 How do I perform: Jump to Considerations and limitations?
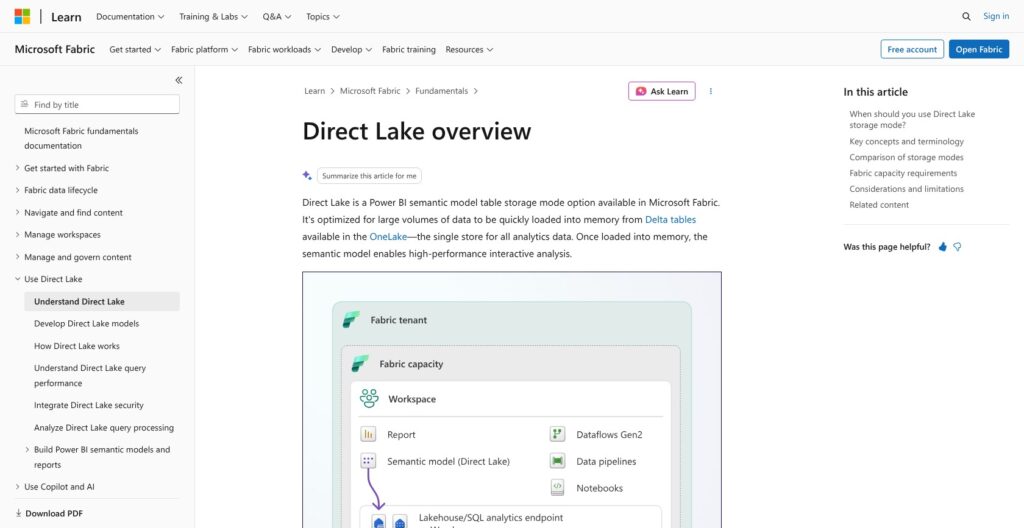[x=906, y=189]
